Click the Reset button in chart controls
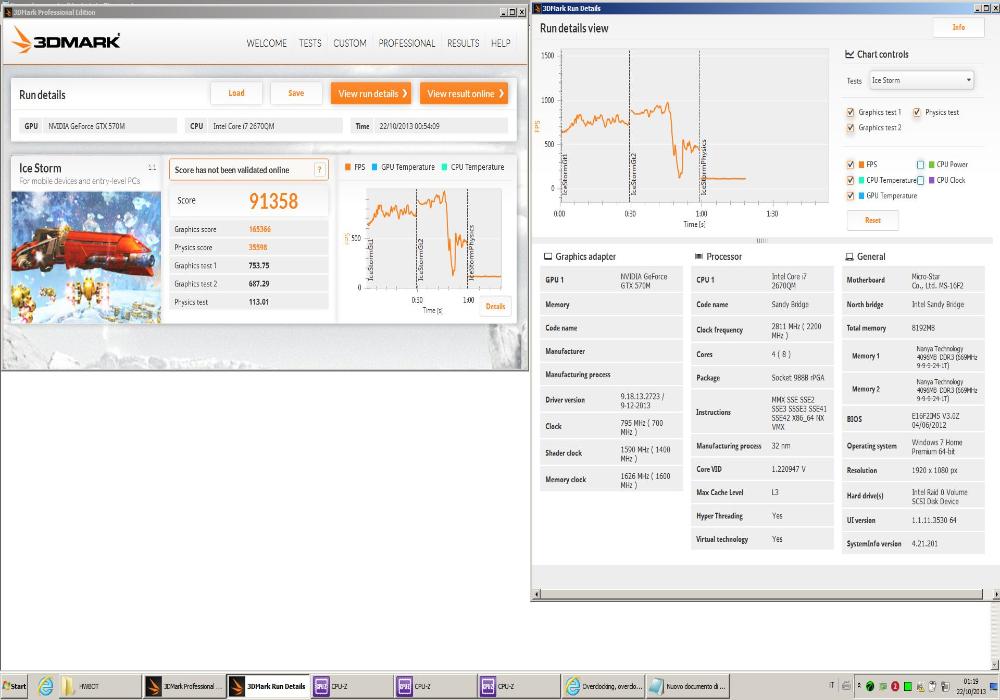Screen dimensions: 1000x700 (872, 220)
